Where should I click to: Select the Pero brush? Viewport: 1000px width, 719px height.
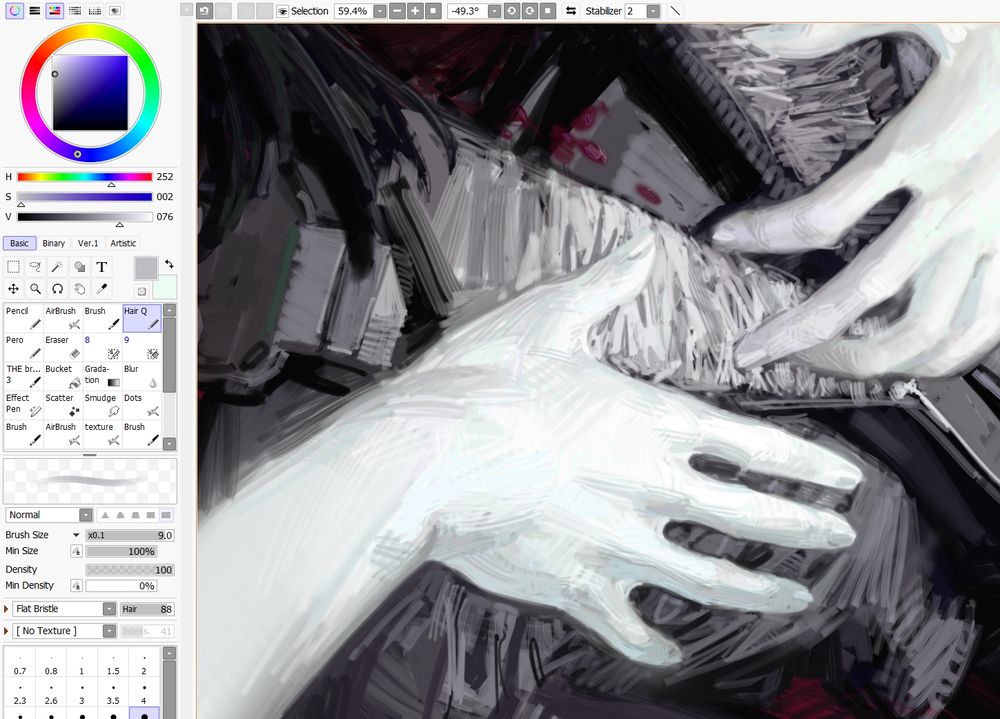pos(24,347)
